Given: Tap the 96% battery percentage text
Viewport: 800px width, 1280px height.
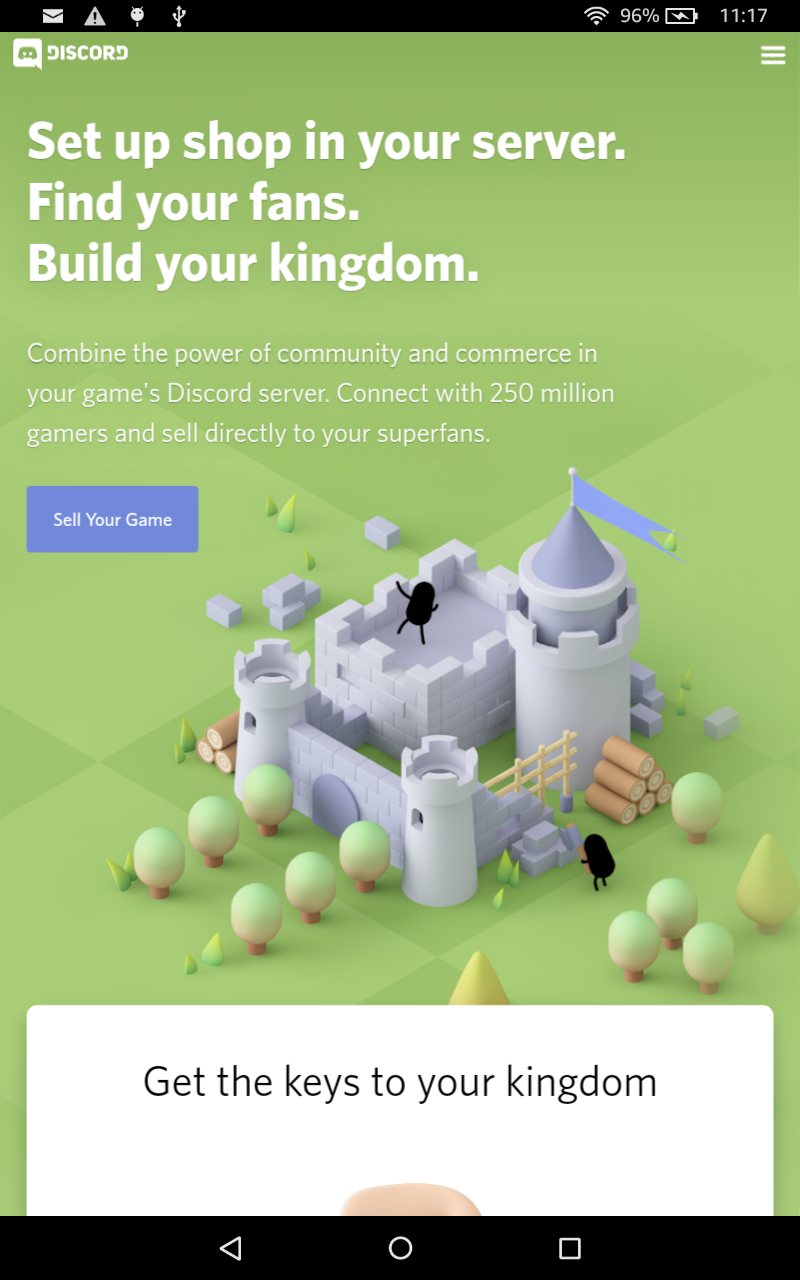Looking at the screenshot, I should coord(639,16).
